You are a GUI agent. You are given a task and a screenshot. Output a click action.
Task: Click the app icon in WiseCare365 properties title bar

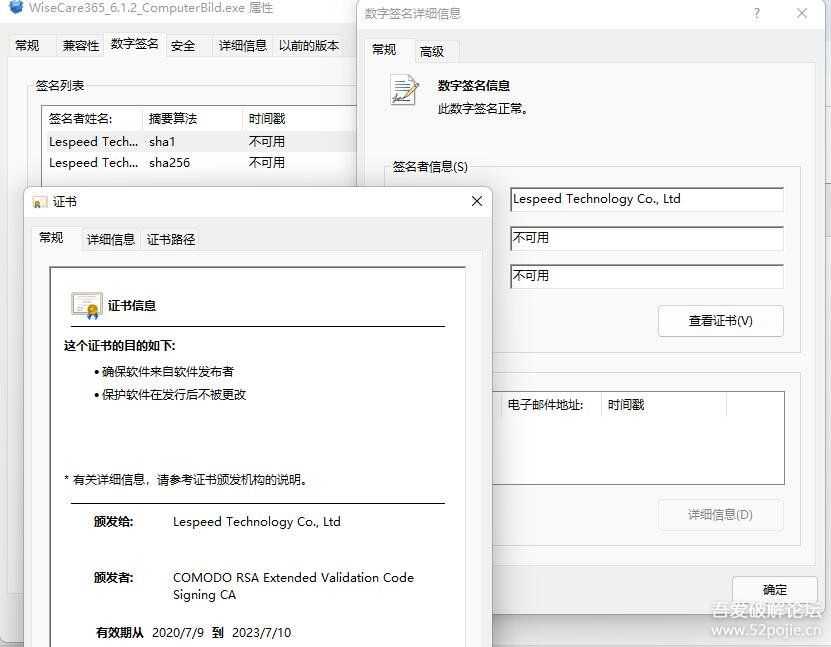pyautogui.click(x=14, y=7)
